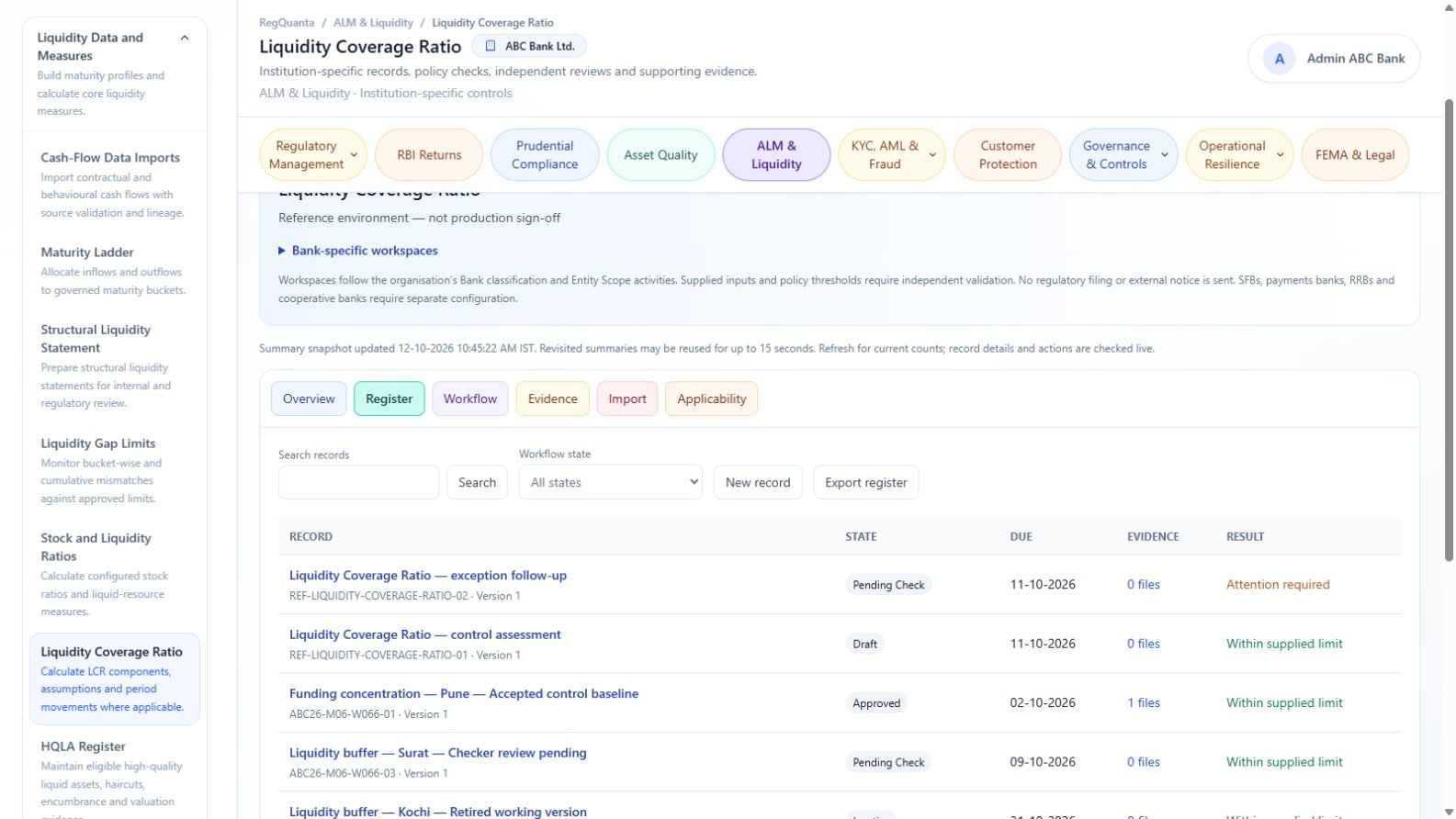The image size is (1456, 819).
Task: Expand Bank-specific workspaces disclosure
Action: point(358,251)
